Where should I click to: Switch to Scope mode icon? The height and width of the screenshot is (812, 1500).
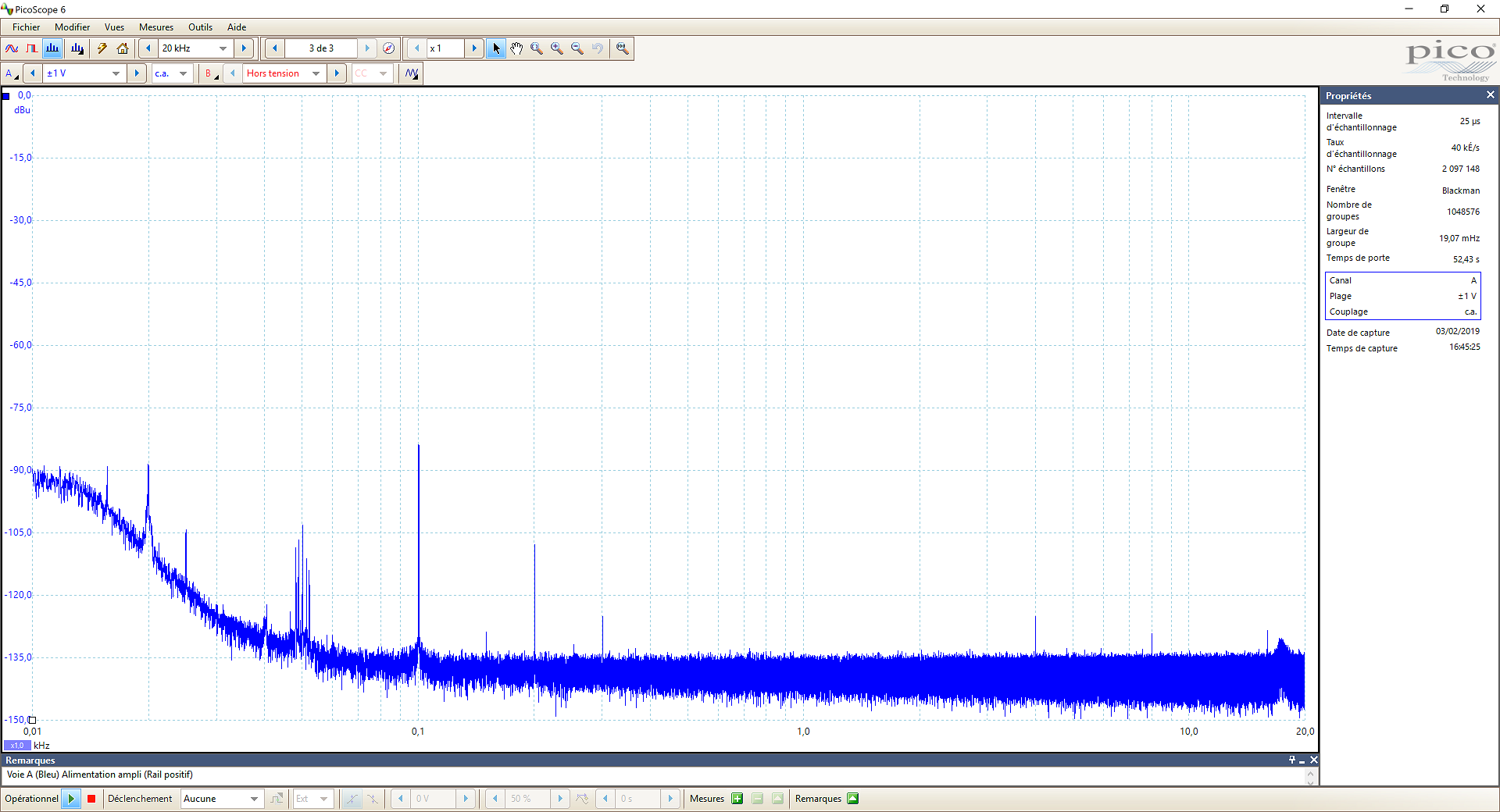(x=12, y=48)
